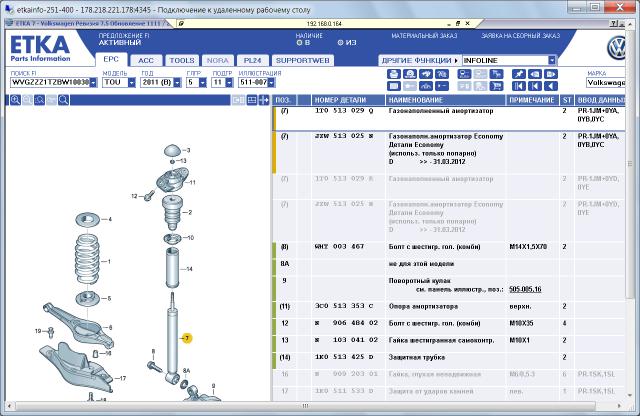Click the ПОИСК FI VIN input field
640x416 pixels.
[50, 82]
